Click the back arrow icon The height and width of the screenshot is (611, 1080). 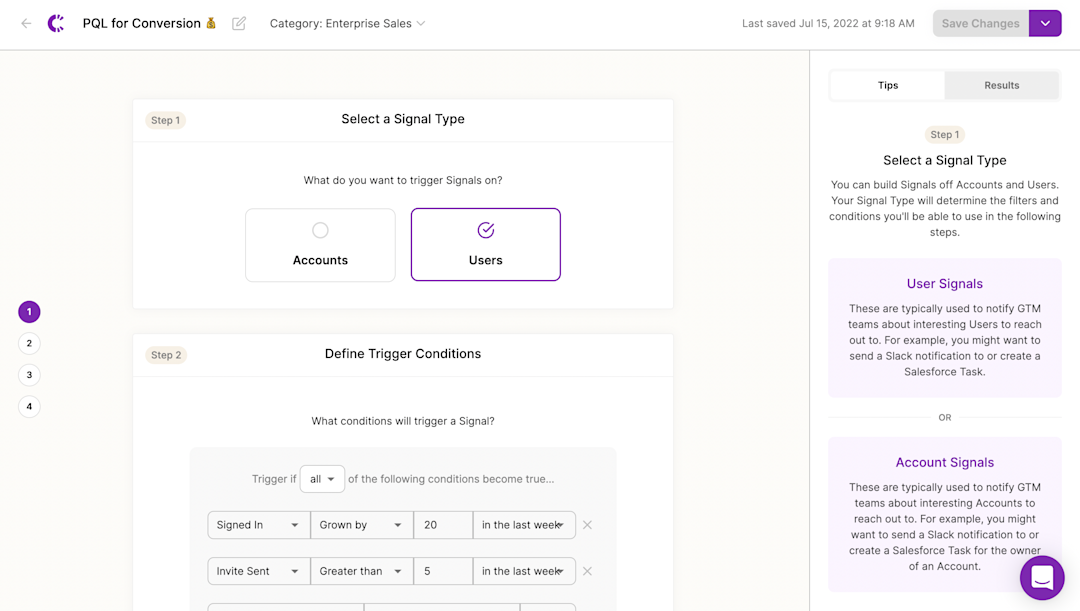pyautogui.click(x=26, y=23)
